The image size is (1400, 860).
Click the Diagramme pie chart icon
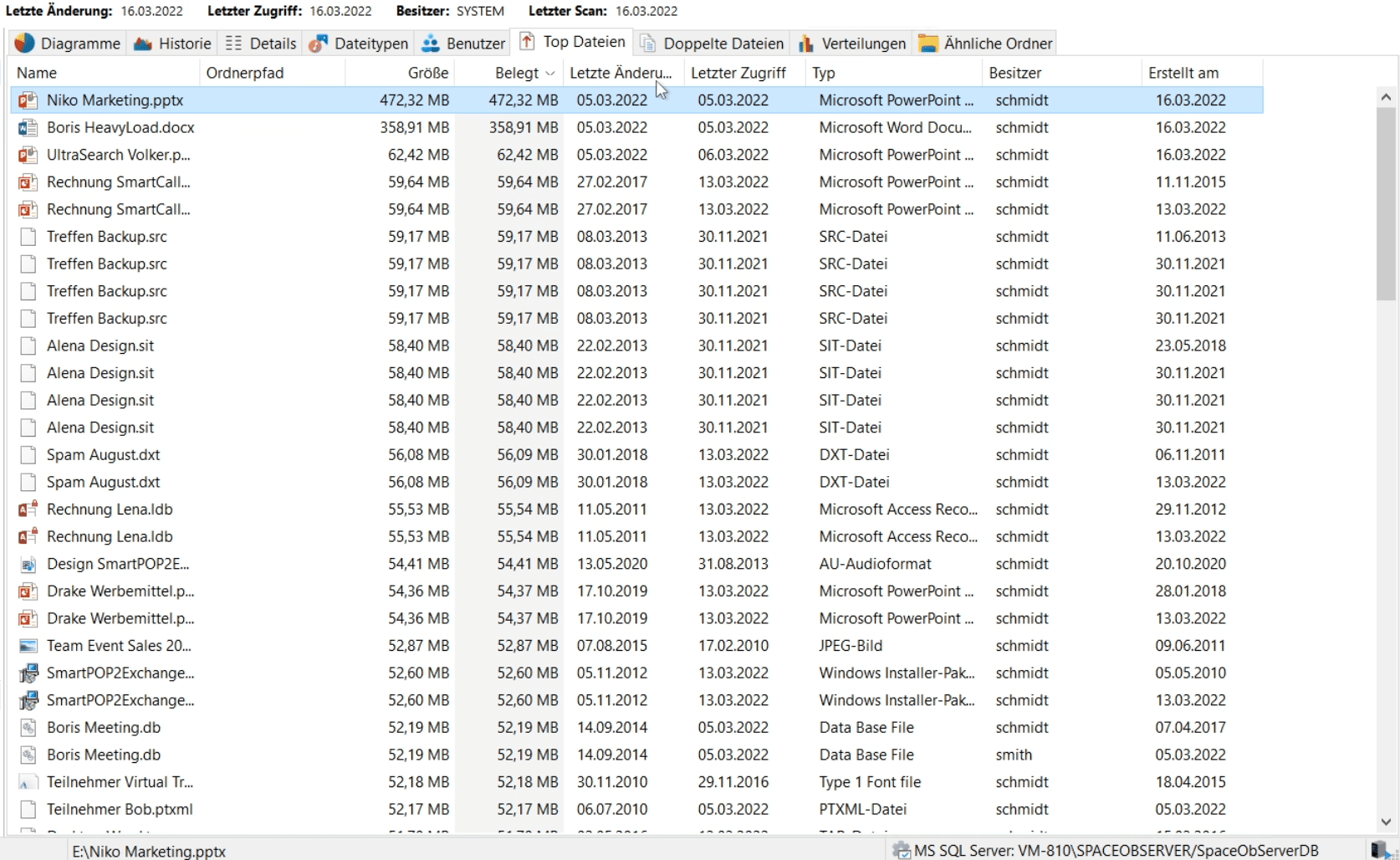pos(24,43)
